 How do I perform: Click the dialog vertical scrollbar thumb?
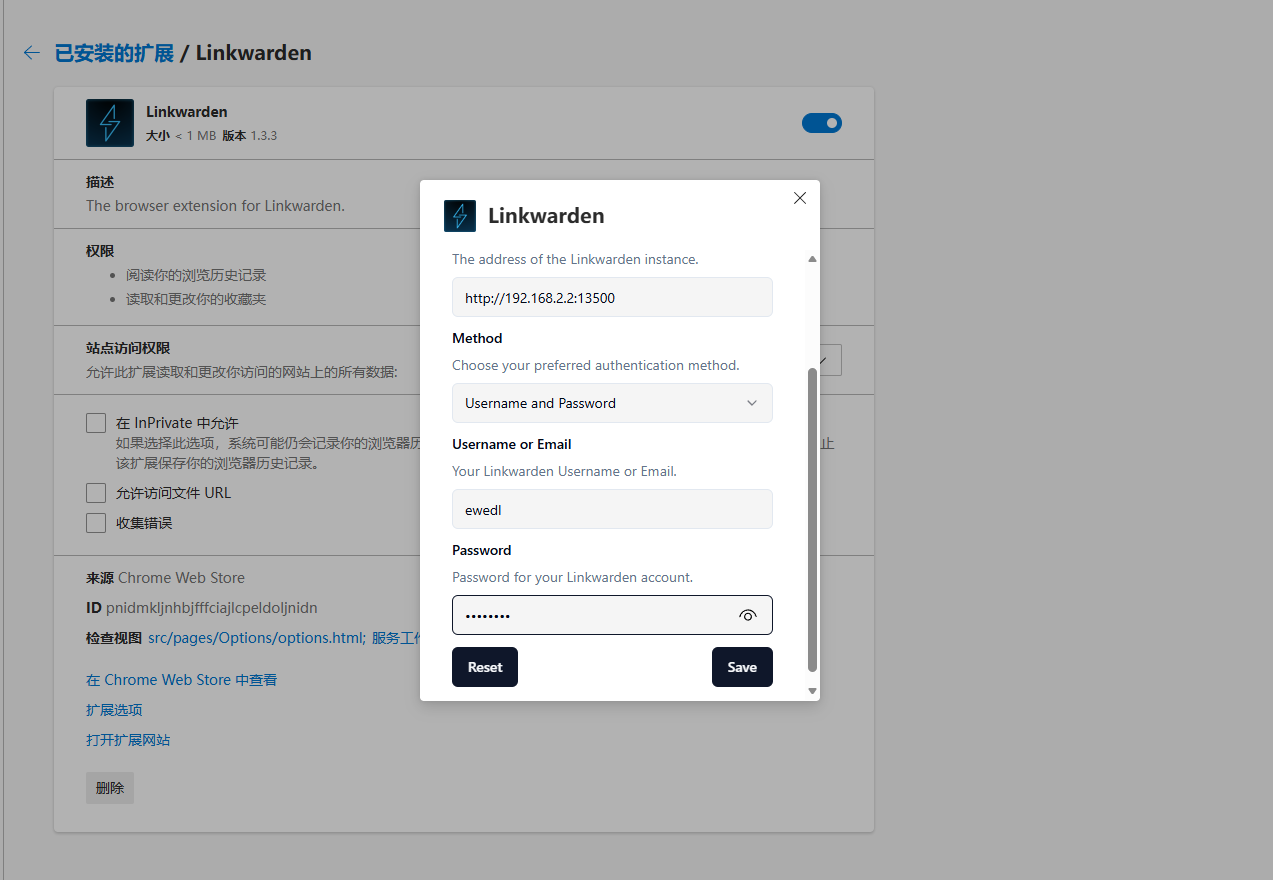(x=812, y=520)
